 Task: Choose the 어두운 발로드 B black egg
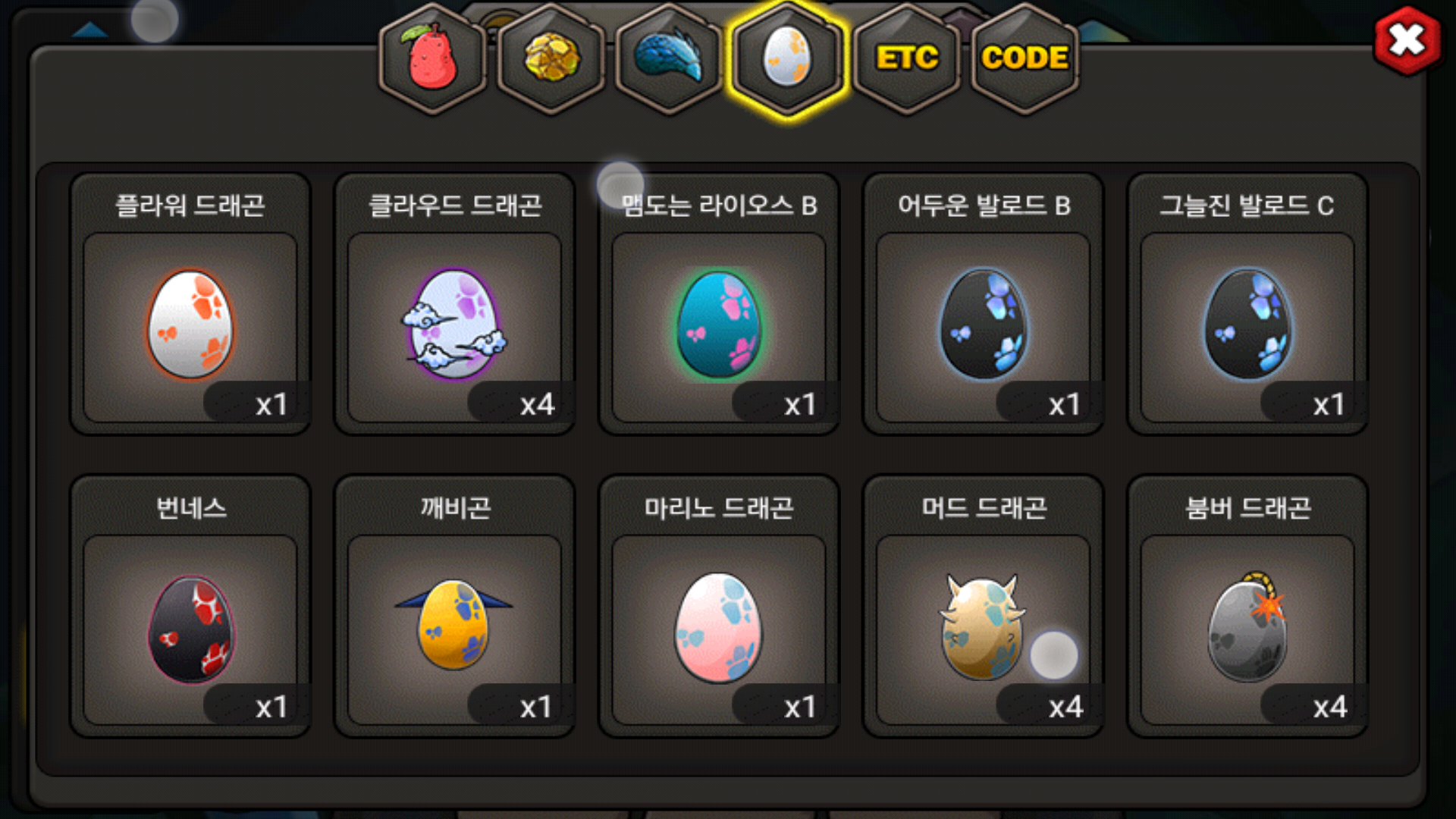pos(984,325)
